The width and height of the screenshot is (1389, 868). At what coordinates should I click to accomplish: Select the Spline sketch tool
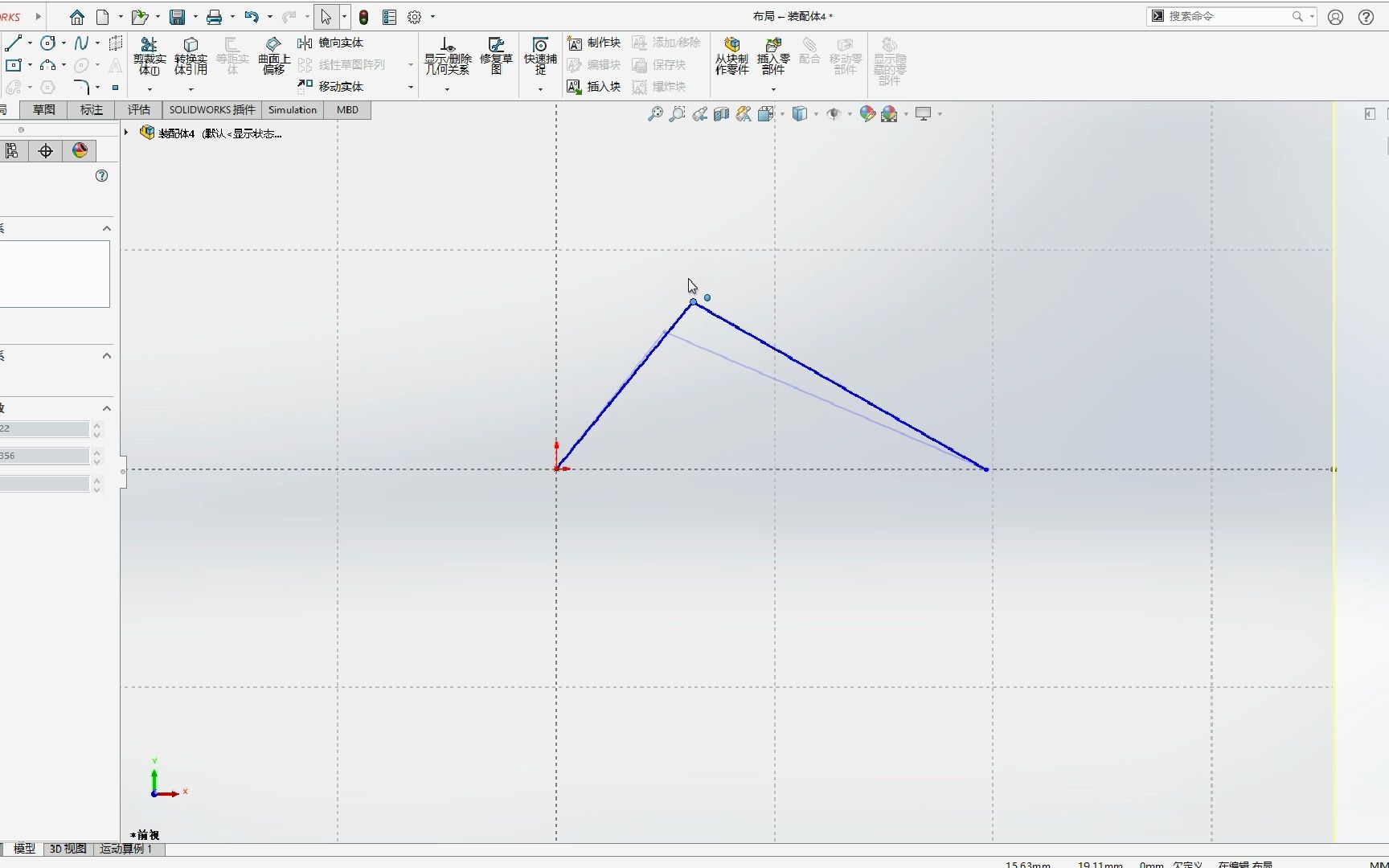(x=81, y=43)
